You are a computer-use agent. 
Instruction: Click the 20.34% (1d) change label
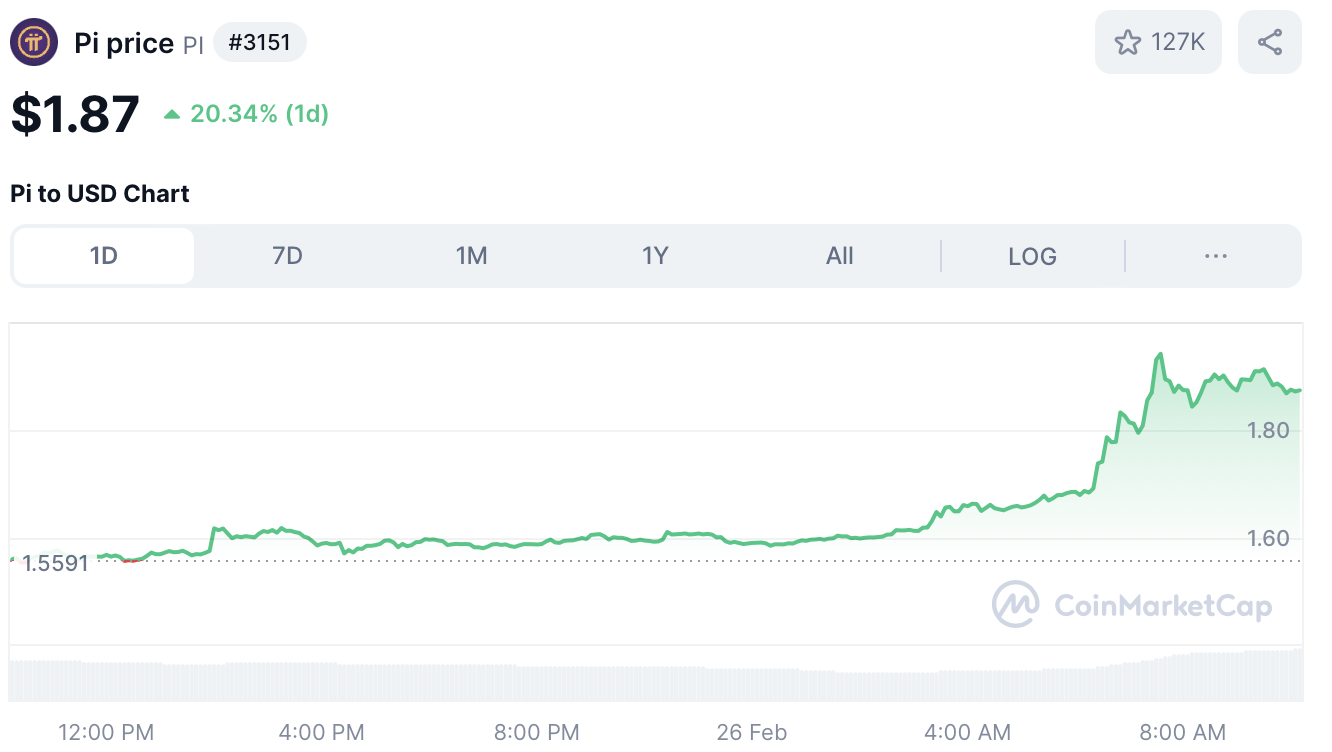259,114
